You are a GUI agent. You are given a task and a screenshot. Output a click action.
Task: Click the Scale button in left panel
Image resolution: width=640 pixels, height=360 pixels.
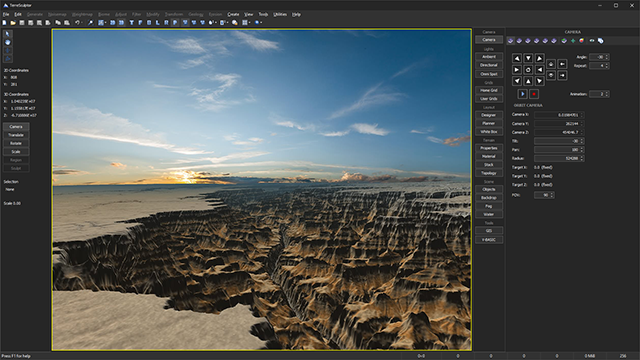(x=16, y=152)
